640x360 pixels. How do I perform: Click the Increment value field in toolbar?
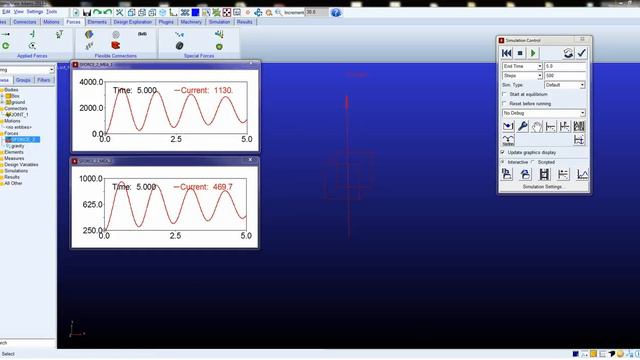click(316, 13)
